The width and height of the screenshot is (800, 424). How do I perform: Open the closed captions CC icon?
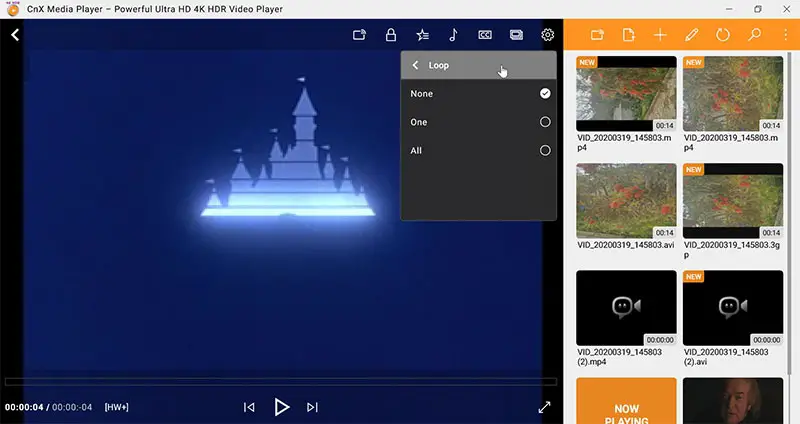pyautogui.click(x=485, y=35)
